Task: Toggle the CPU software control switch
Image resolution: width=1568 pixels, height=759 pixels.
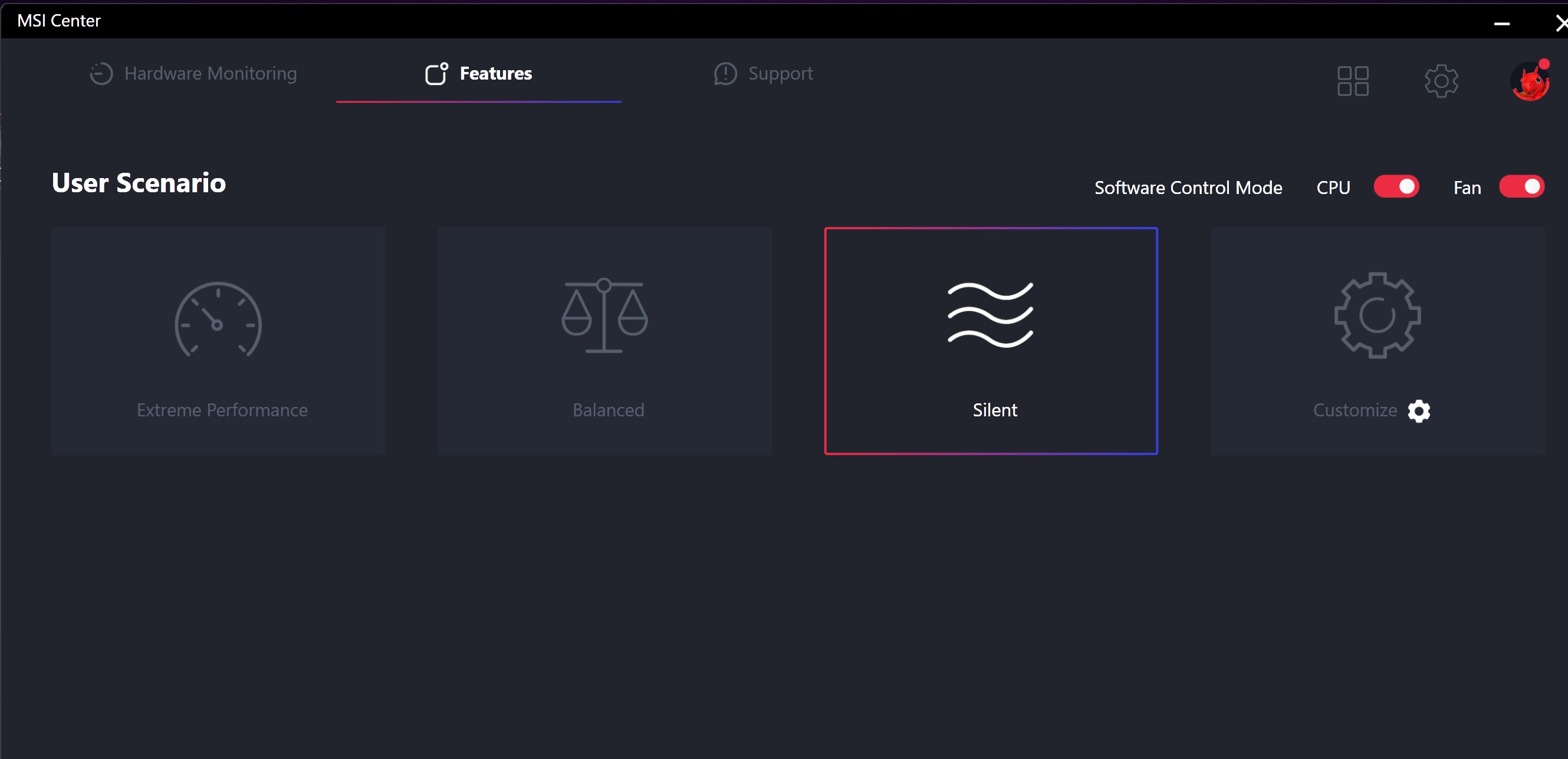Action: coord(1396,187)
